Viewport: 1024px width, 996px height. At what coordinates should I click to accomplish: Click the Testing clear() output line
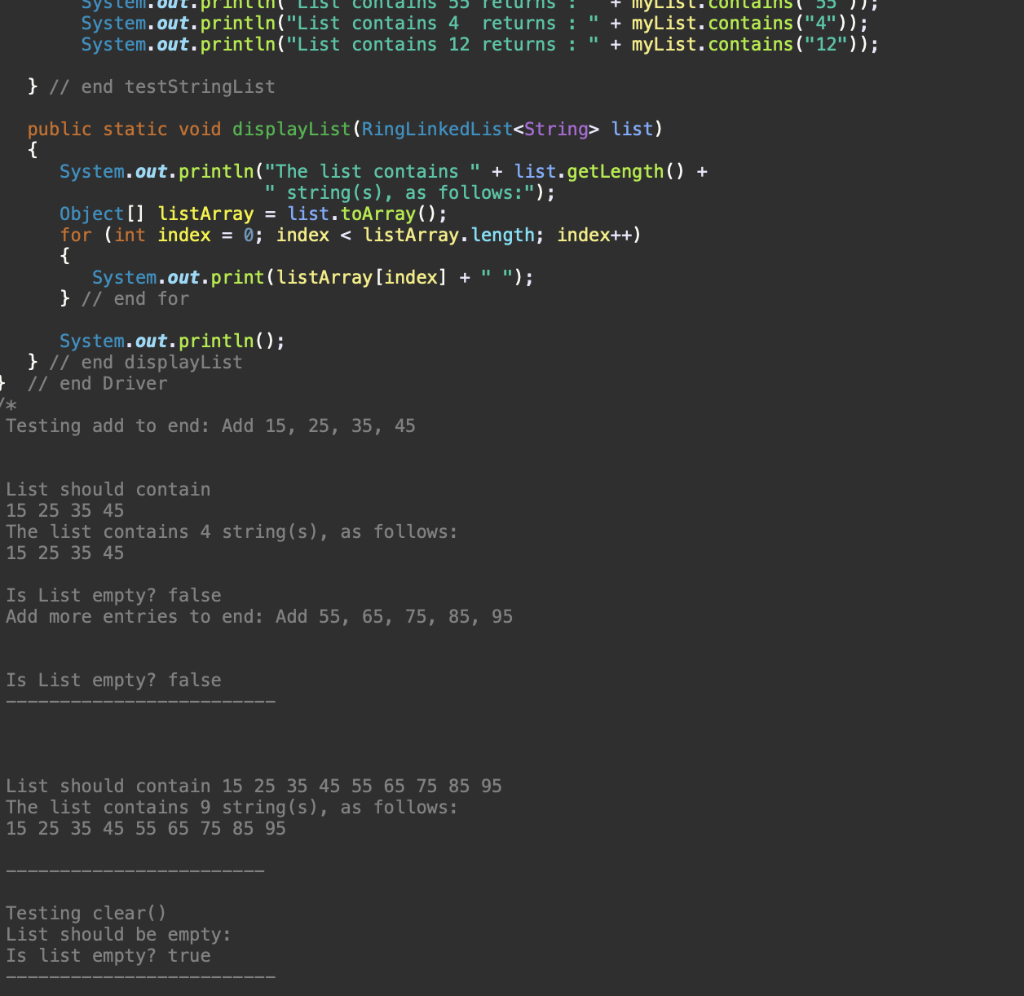pos(82,913)
